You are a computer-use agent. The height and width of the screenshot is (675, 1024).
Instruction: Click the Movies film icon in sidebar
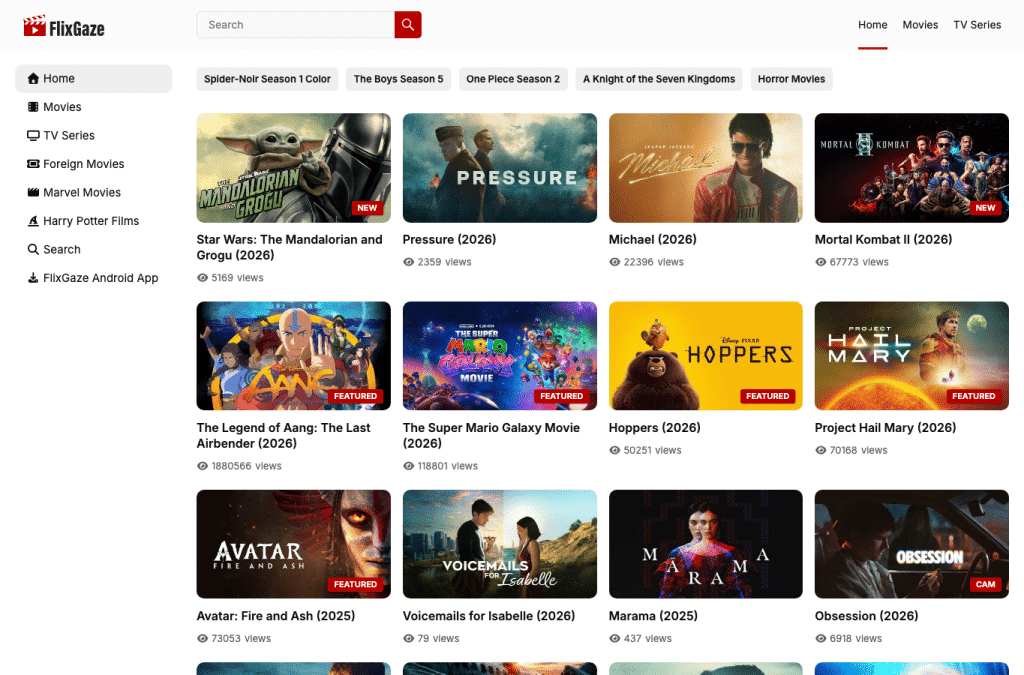[x=33, y=107]
